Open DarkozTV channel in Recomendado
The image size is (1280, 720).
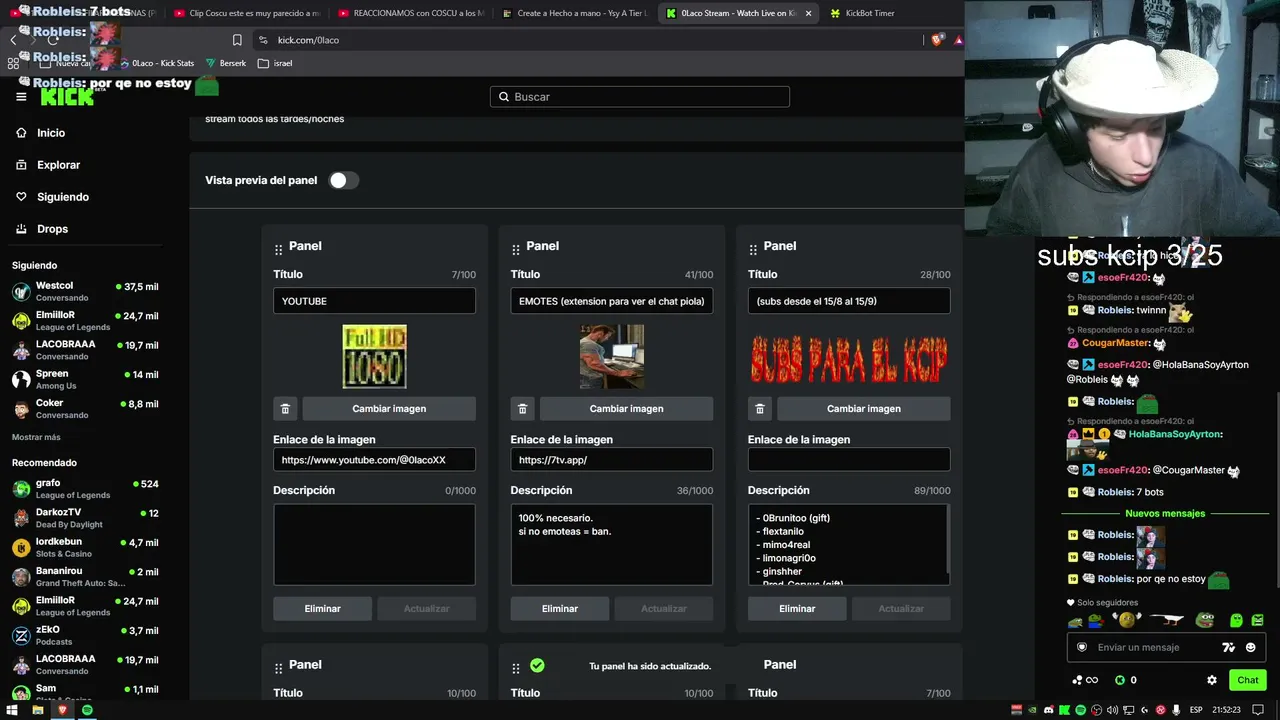coord(85,518)
